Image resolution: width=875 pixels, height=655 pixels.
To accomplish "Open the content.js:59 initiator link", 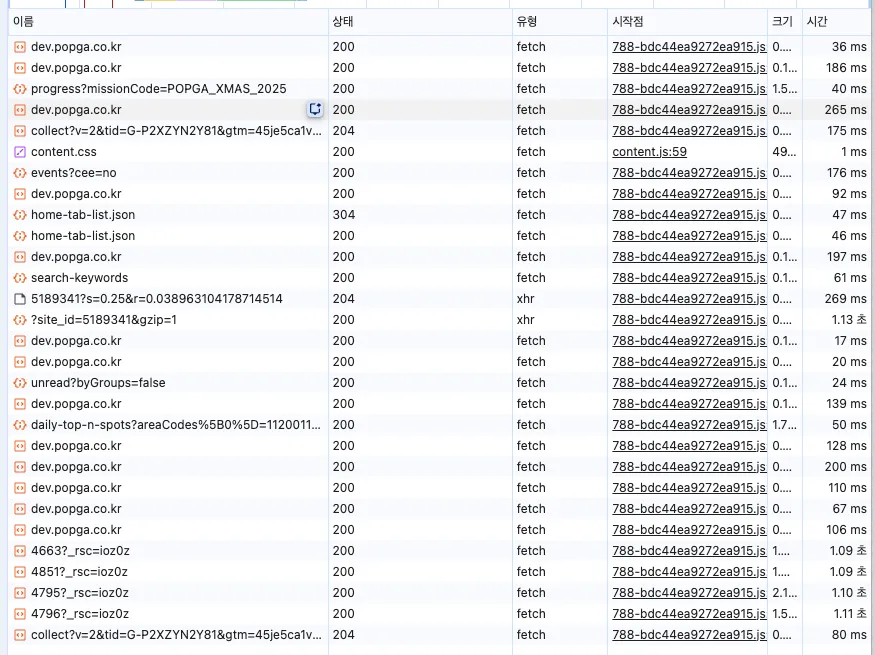I will 649,152.
